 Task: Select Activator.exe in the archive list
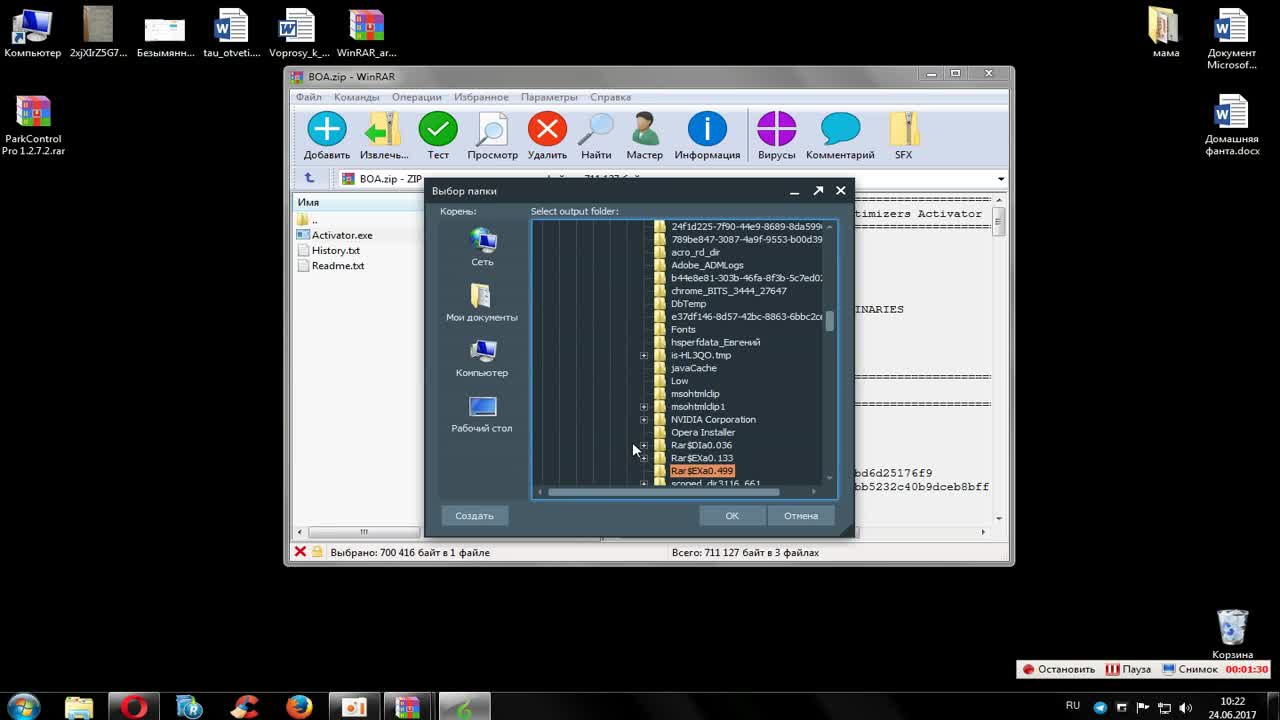[342, 235]
